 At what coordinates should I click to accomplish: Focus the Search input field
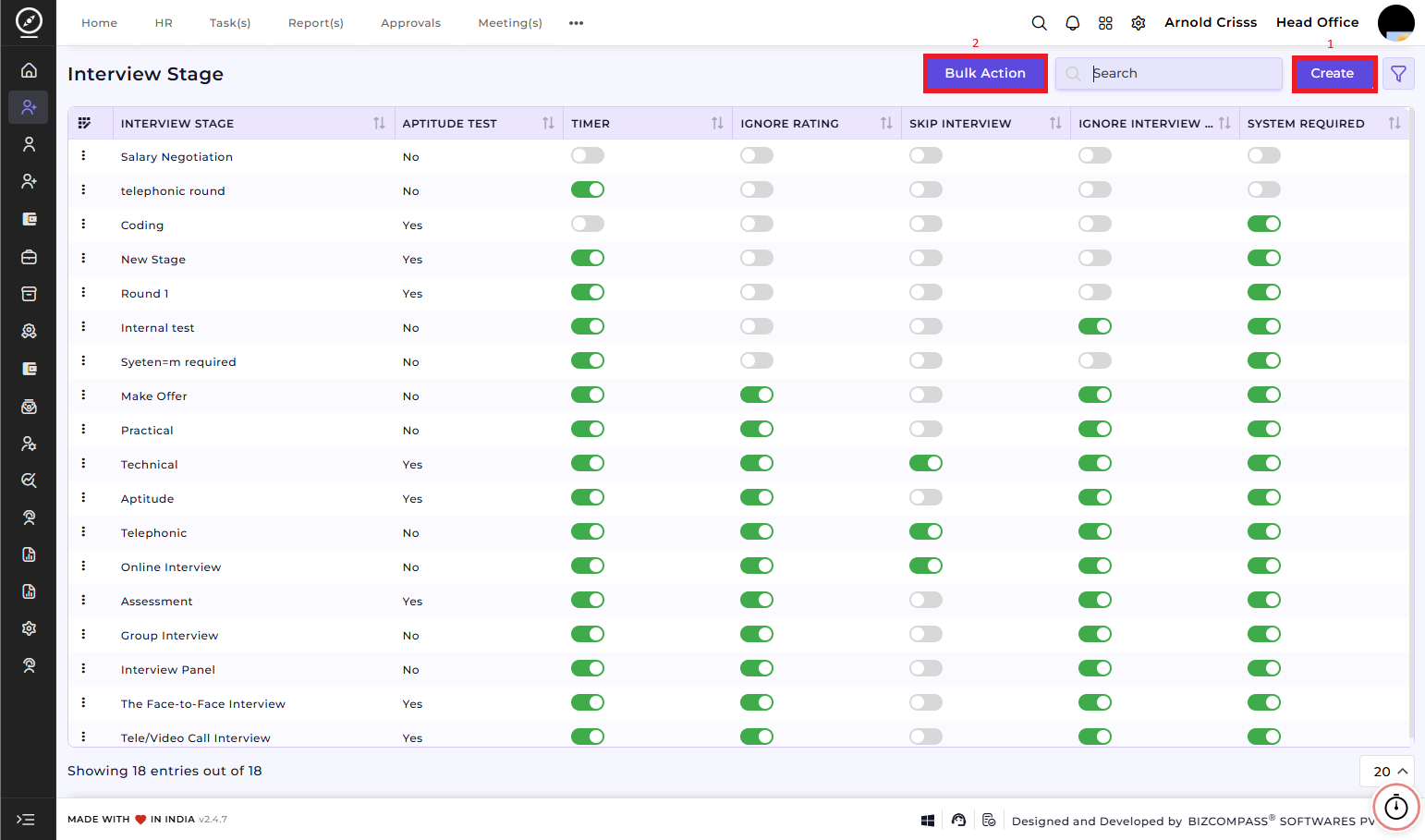tap(1169, 74)
